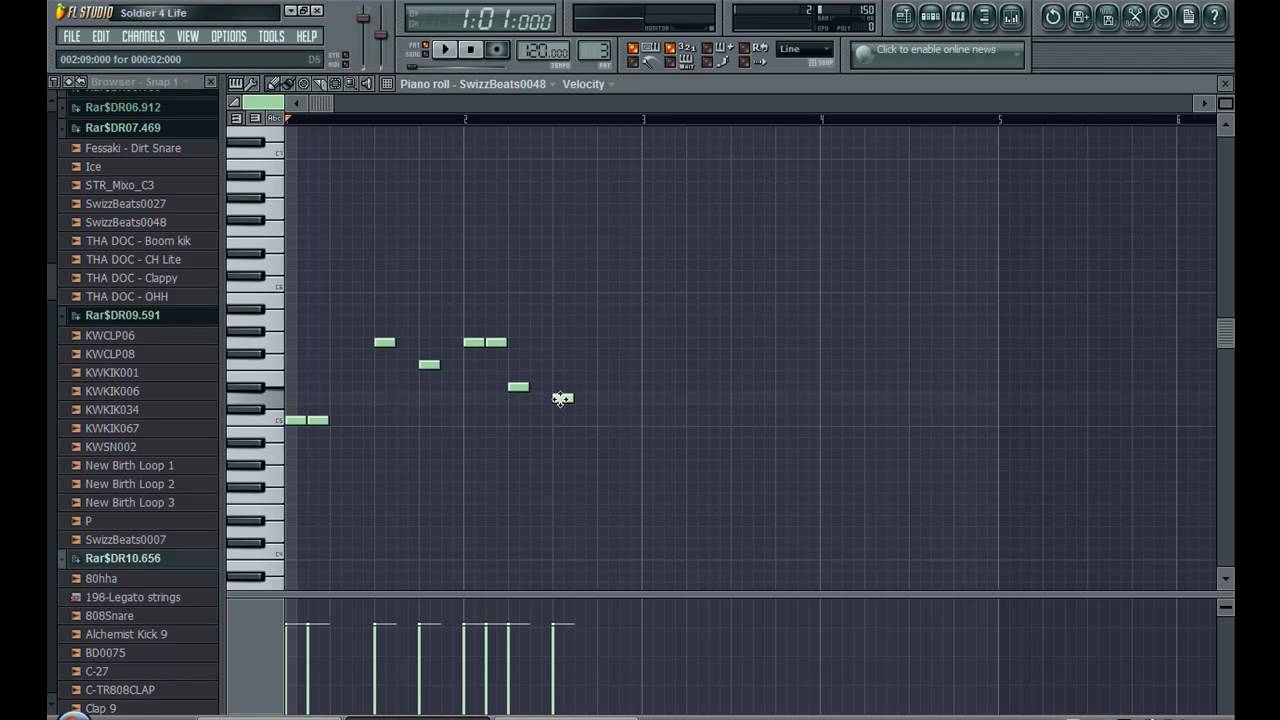Viewport: 1280px width, 720px height.
Task: Show the Step Sequencer window
Action: (930, 16)
